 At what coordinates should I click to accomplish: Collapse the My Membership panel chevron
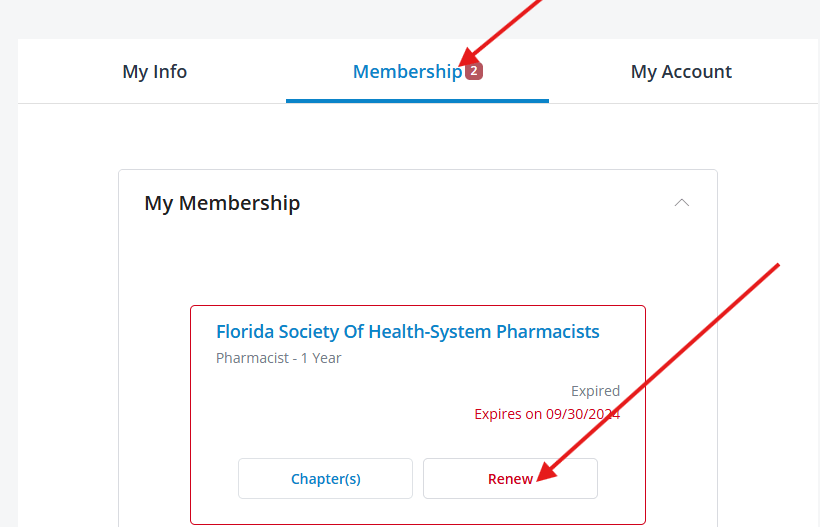click(x=682, y=203)
